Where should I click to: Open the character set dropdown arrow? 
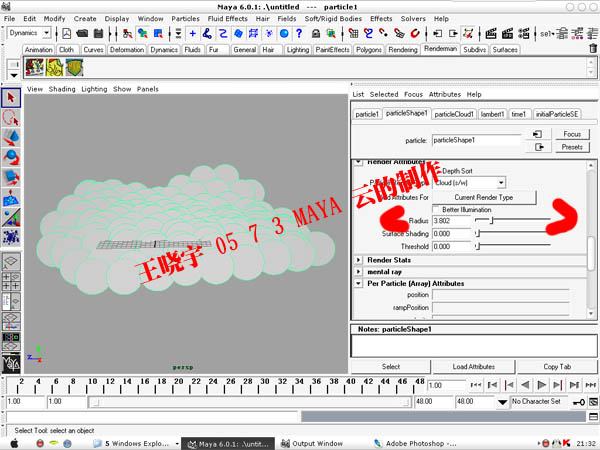502,402
